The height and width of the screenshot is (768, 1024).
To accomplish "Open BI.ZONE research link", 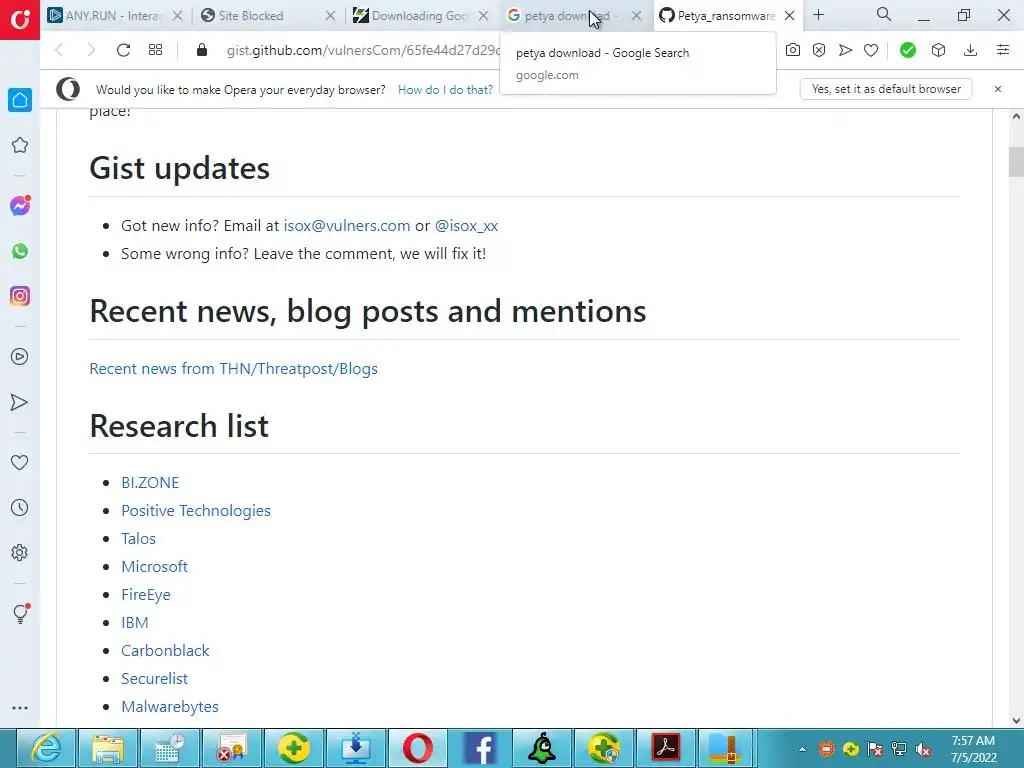I will [x=150, y=483].
